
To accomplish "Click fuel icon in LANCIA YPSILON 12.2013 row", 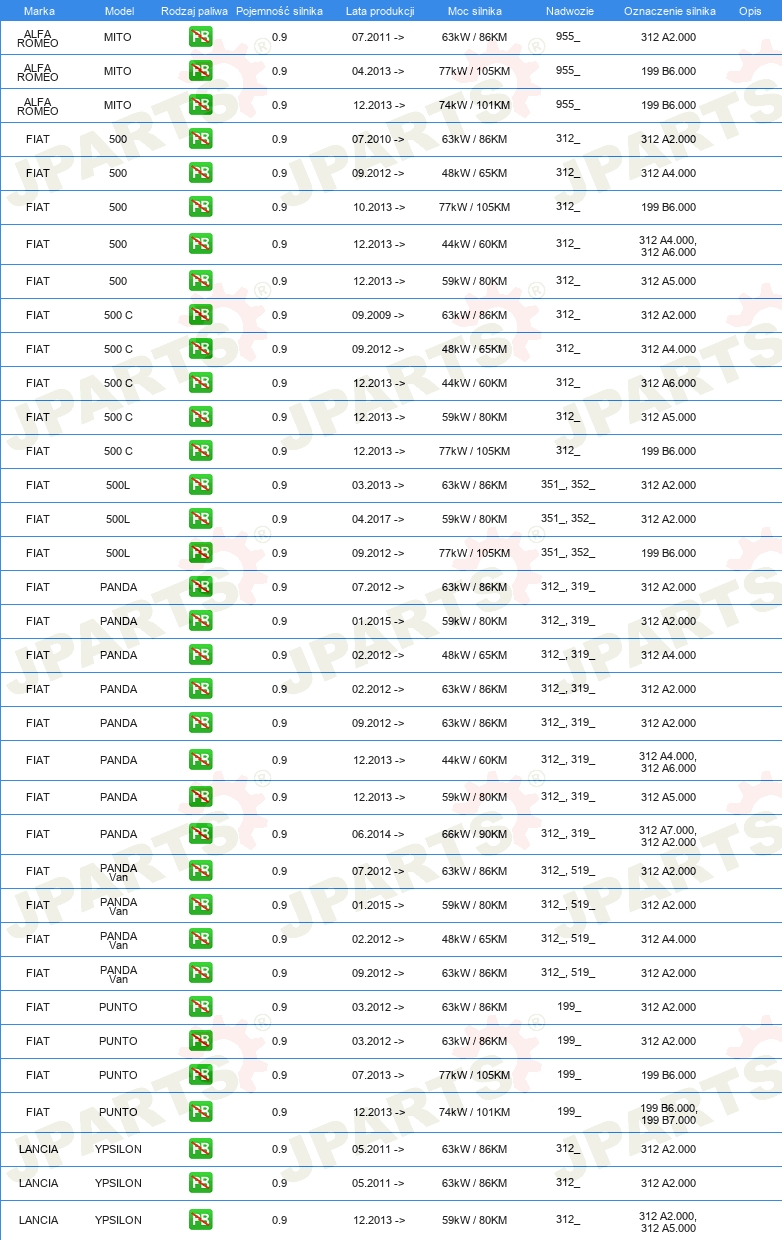I will 200,1220.
